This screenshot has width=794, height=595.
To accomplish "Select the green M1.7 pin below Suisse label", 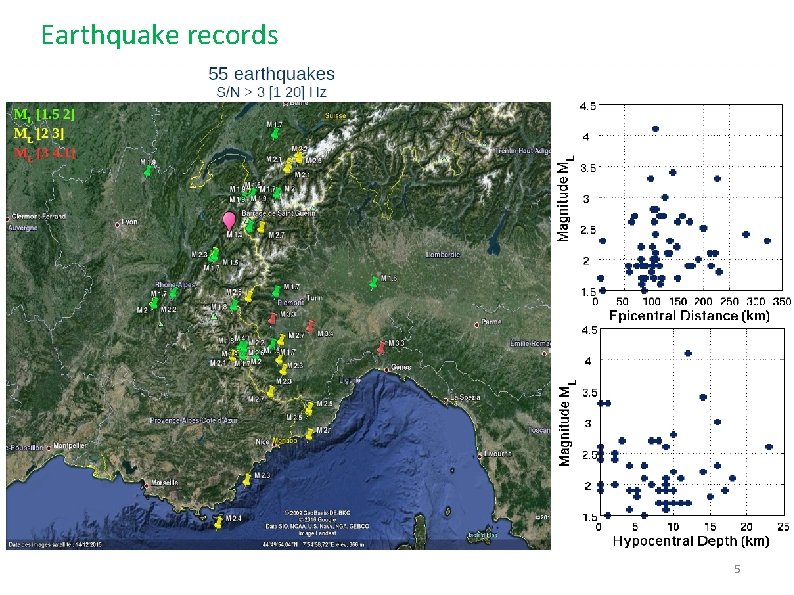I will [x=275, y=133].
